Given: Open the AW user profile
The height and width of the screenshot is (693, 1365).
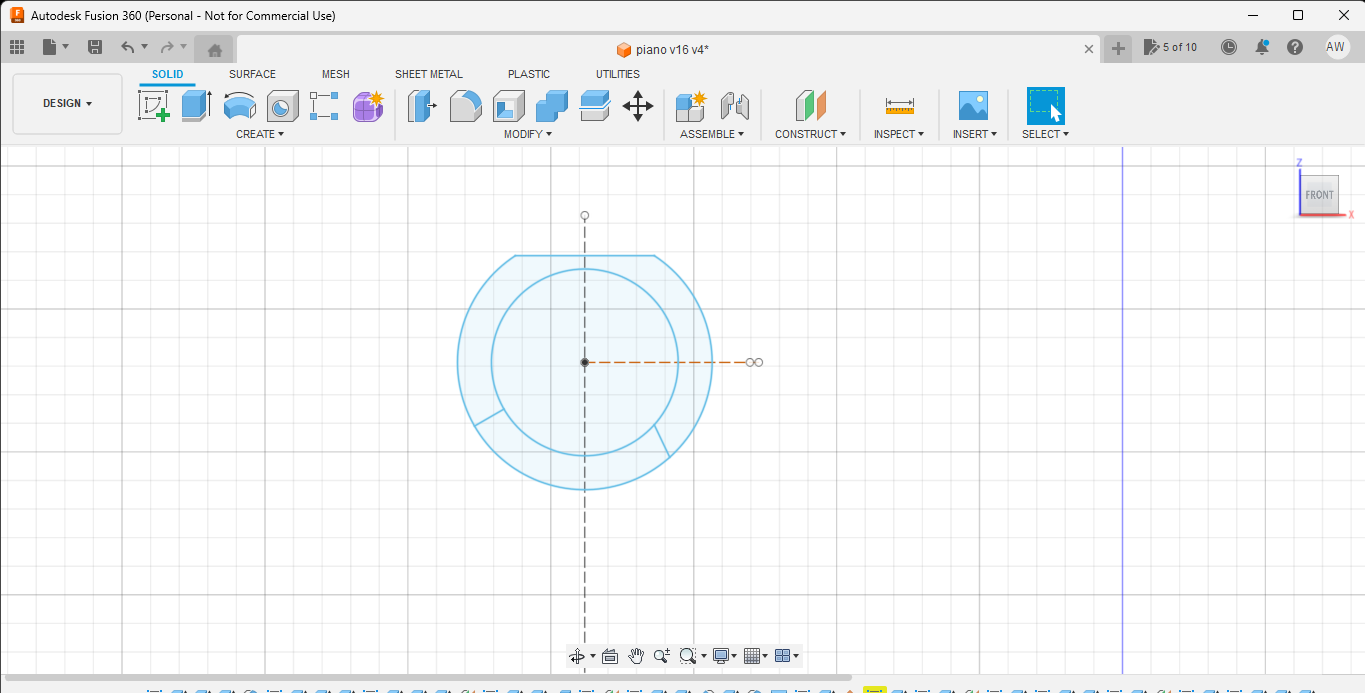Looking at the screenshot, I should tap(1336, 47).
